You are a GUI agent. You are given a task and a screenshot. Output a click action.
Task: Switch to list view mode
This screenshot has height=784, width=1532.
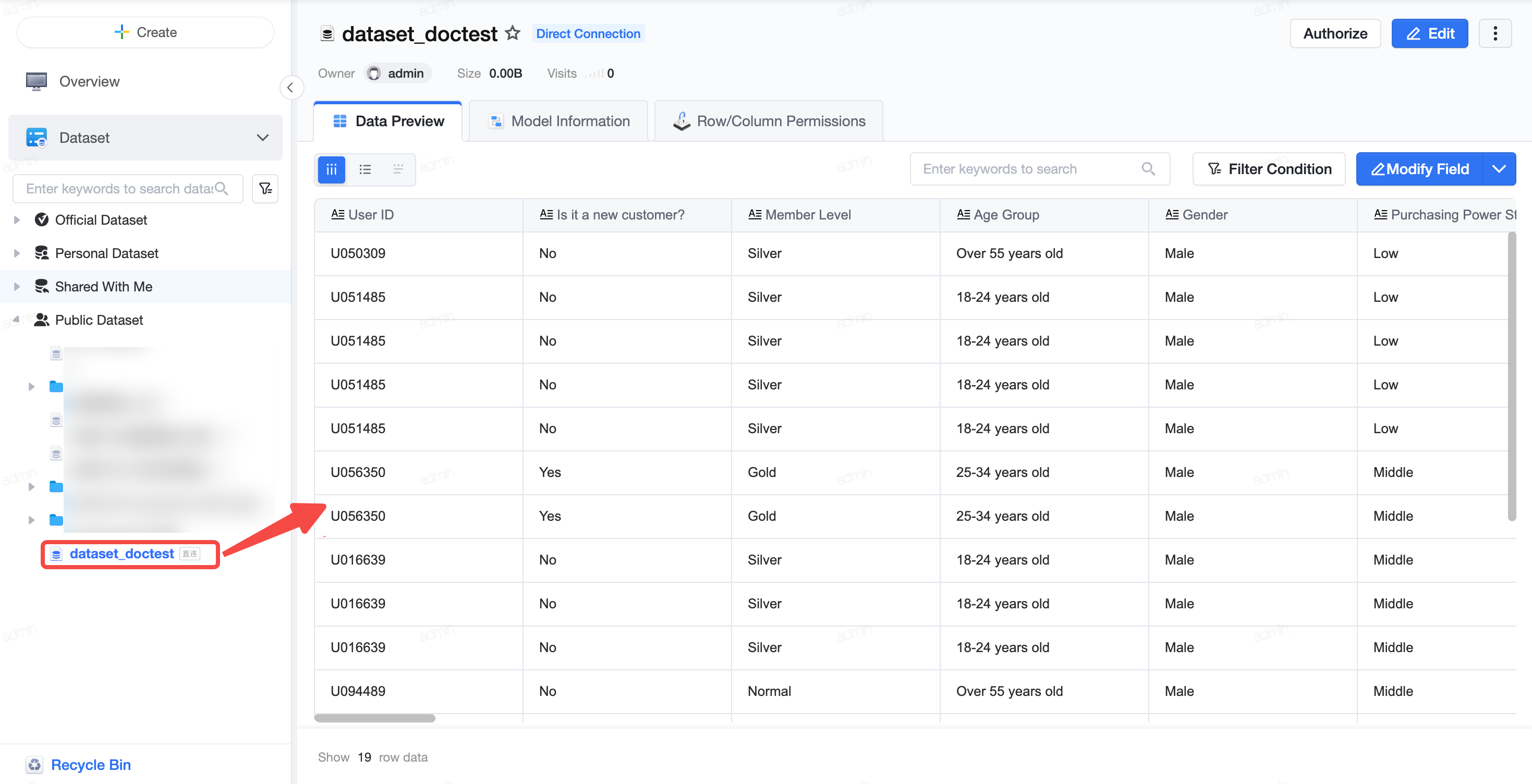click(x=365, y=169)
